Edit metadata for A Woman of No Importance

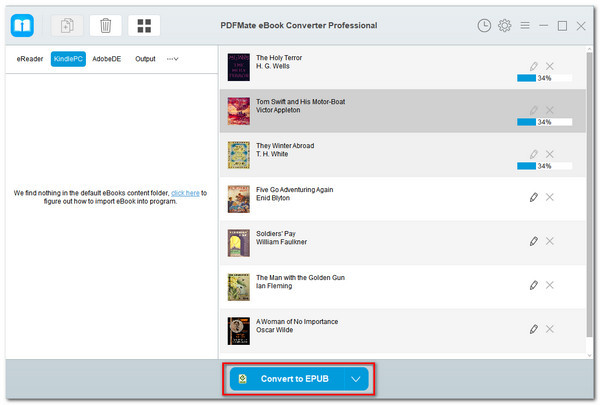pos(533,329)
